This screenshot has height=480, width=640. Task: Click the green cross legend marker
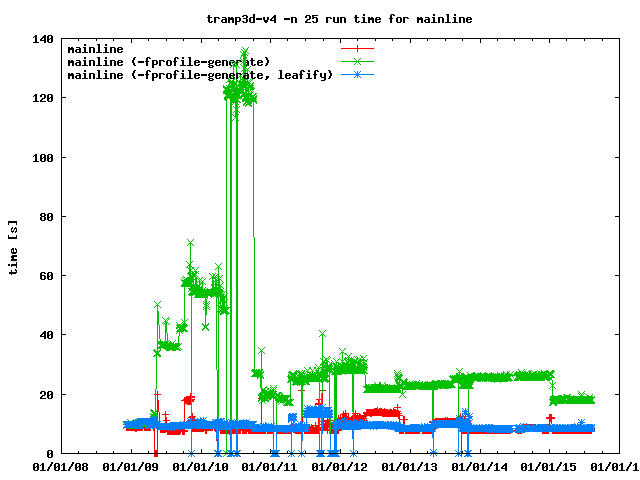pyautogui.click(x=357, y=62)
